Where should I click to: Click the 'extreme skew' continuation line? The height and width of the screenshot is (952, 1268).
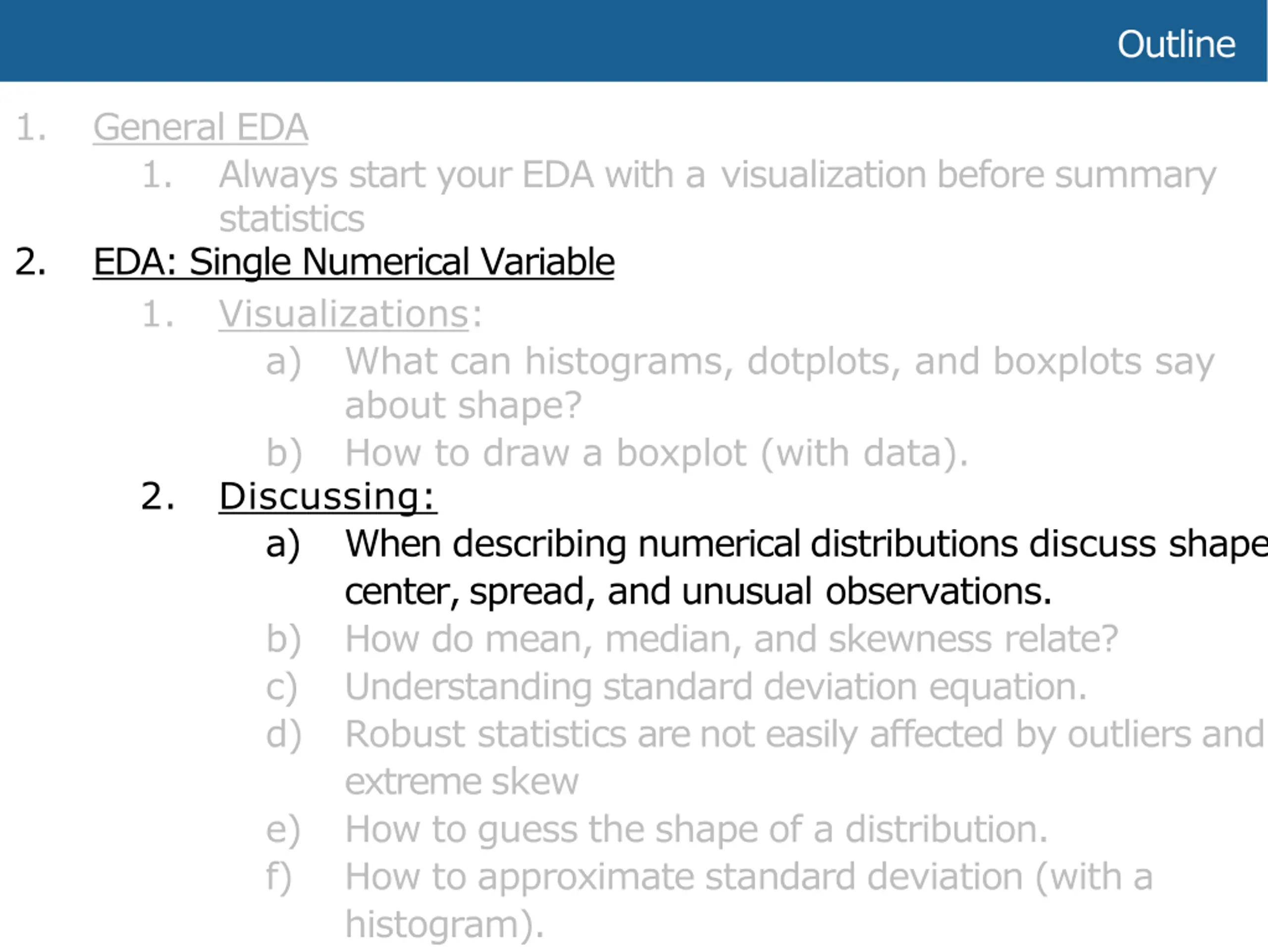coord(462,781)
